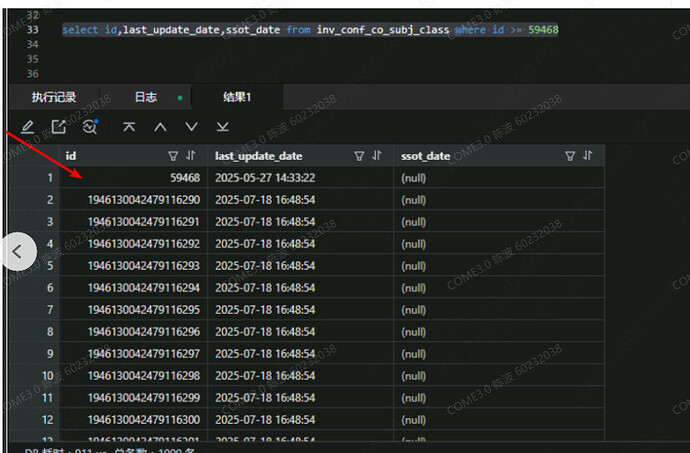The width and height of the screenshot is (690, 453).
Task: Select row number 2 header
Action: [x=34, y=200]
